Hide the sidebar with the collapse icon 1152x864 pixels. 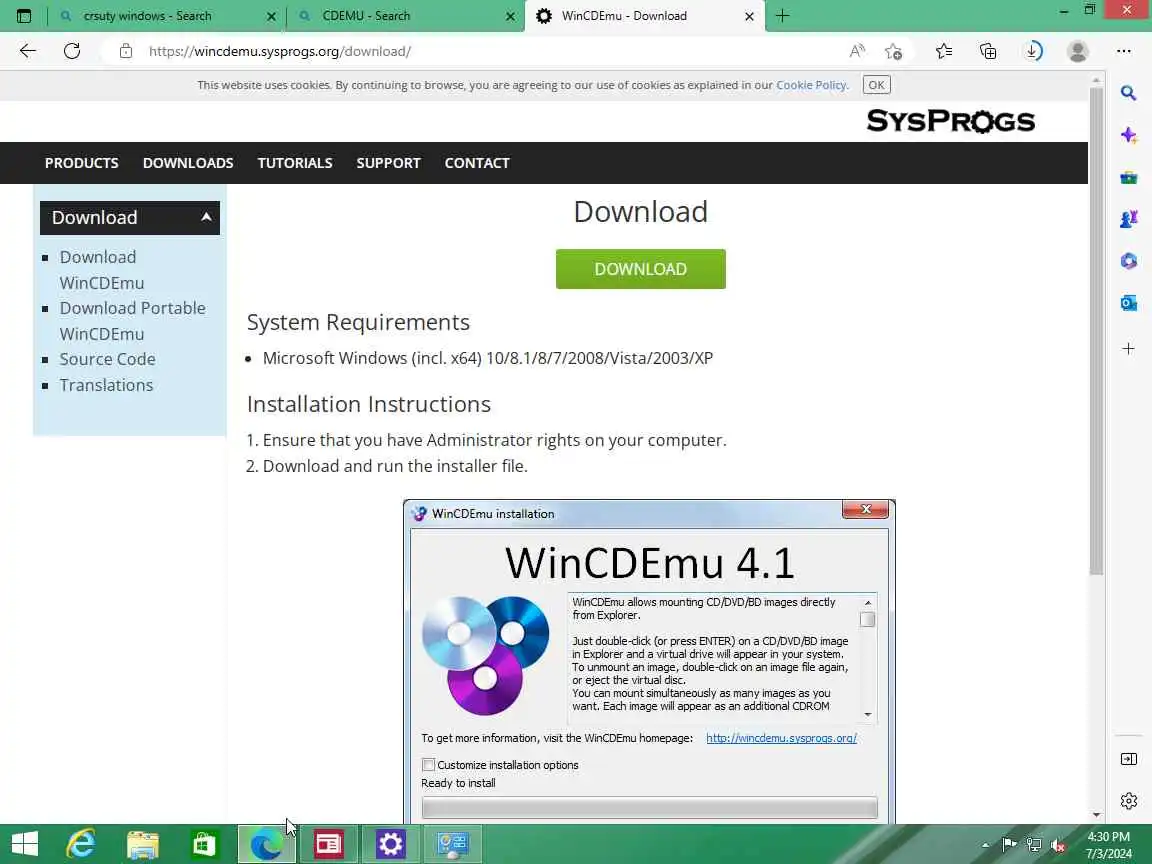click(1128, 759)
